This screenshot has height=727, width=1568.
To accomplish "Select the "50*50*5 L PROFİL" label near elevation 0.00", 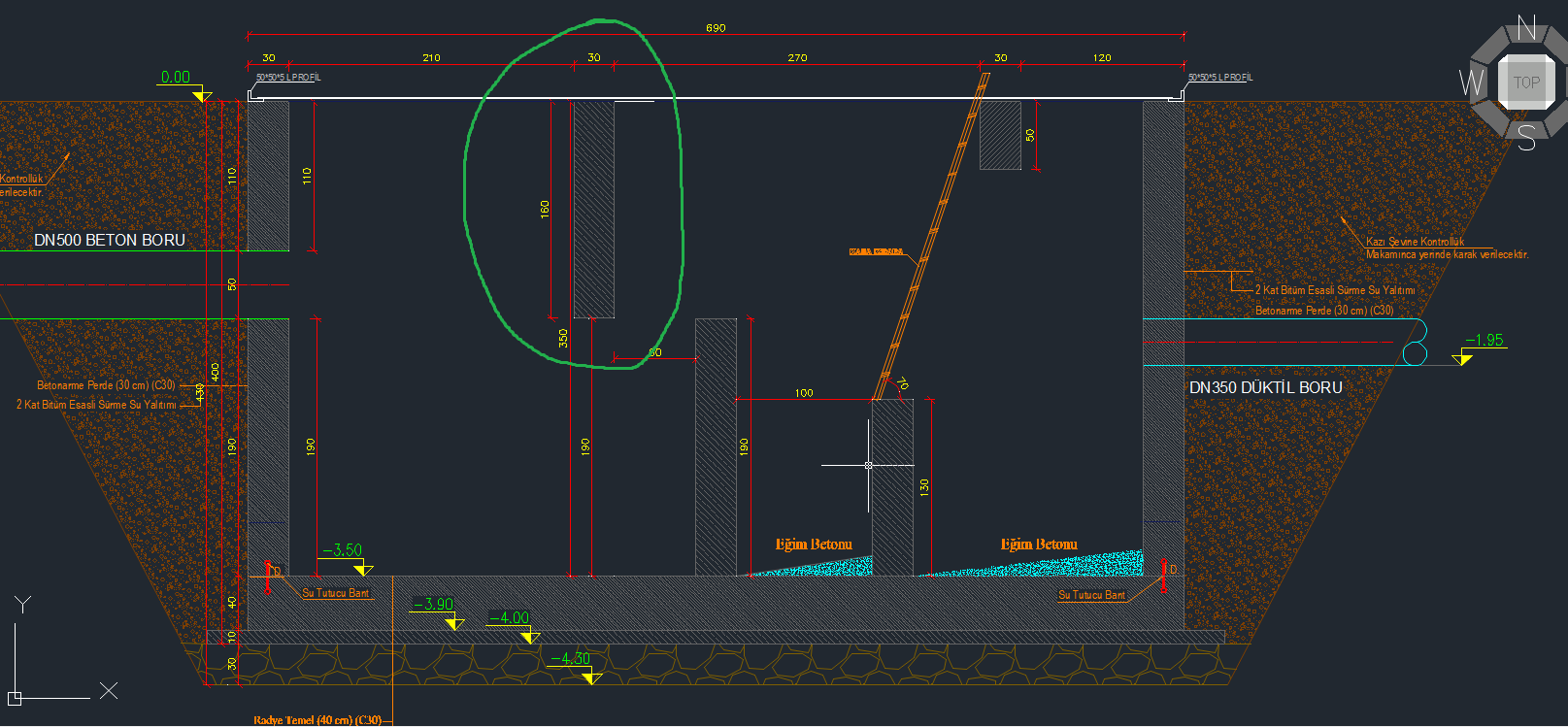I will pos(288,78).
